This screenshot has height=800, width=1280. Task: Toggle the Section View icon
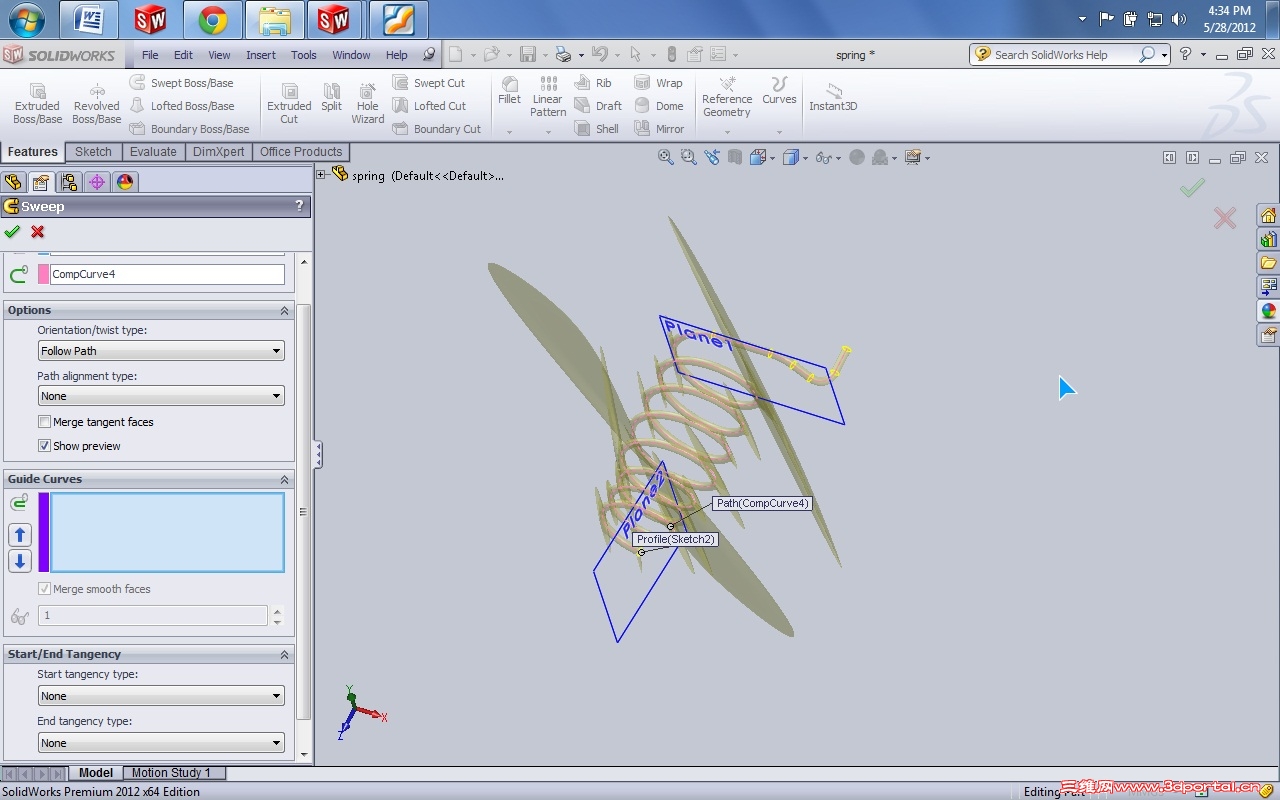[x=735, y=157]
